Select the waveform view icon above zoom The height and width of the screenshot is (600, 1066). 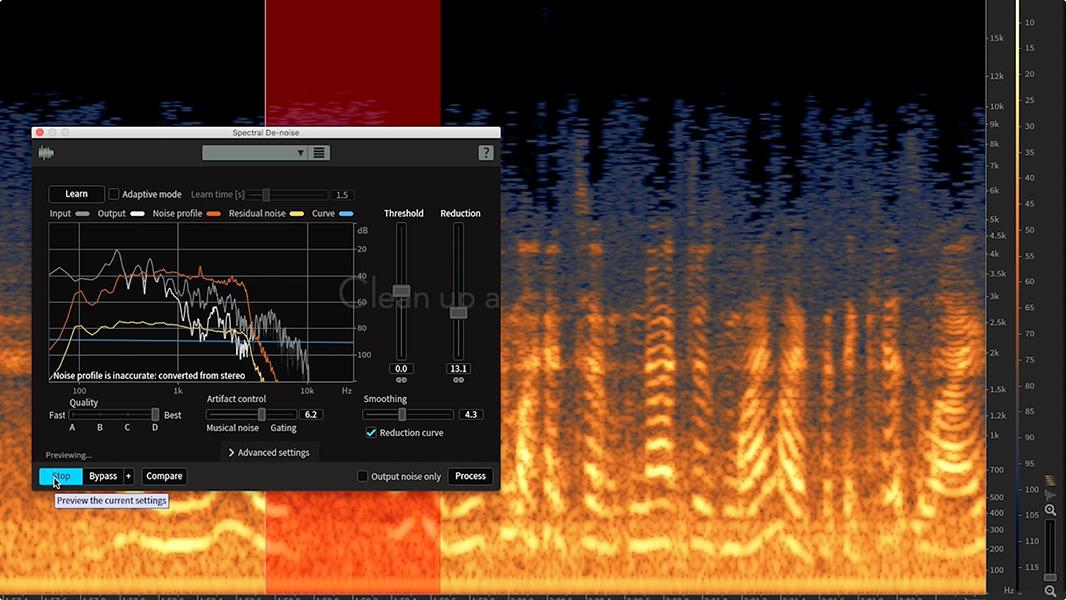click(x=1050, y=495)
